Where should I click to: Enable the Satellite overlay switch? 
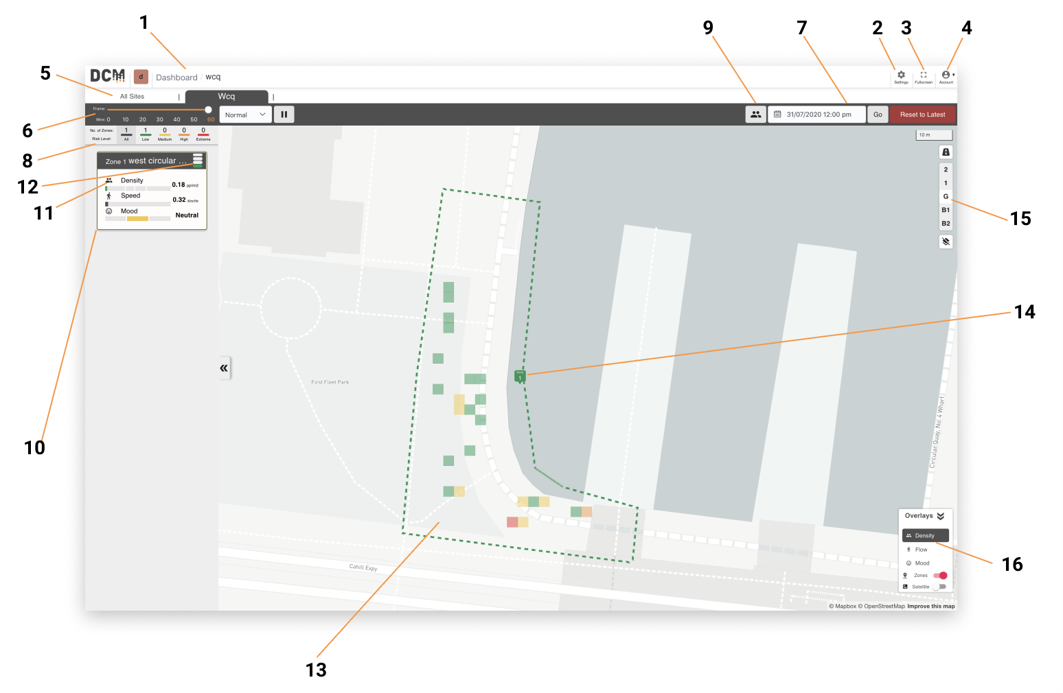(940, 587)
